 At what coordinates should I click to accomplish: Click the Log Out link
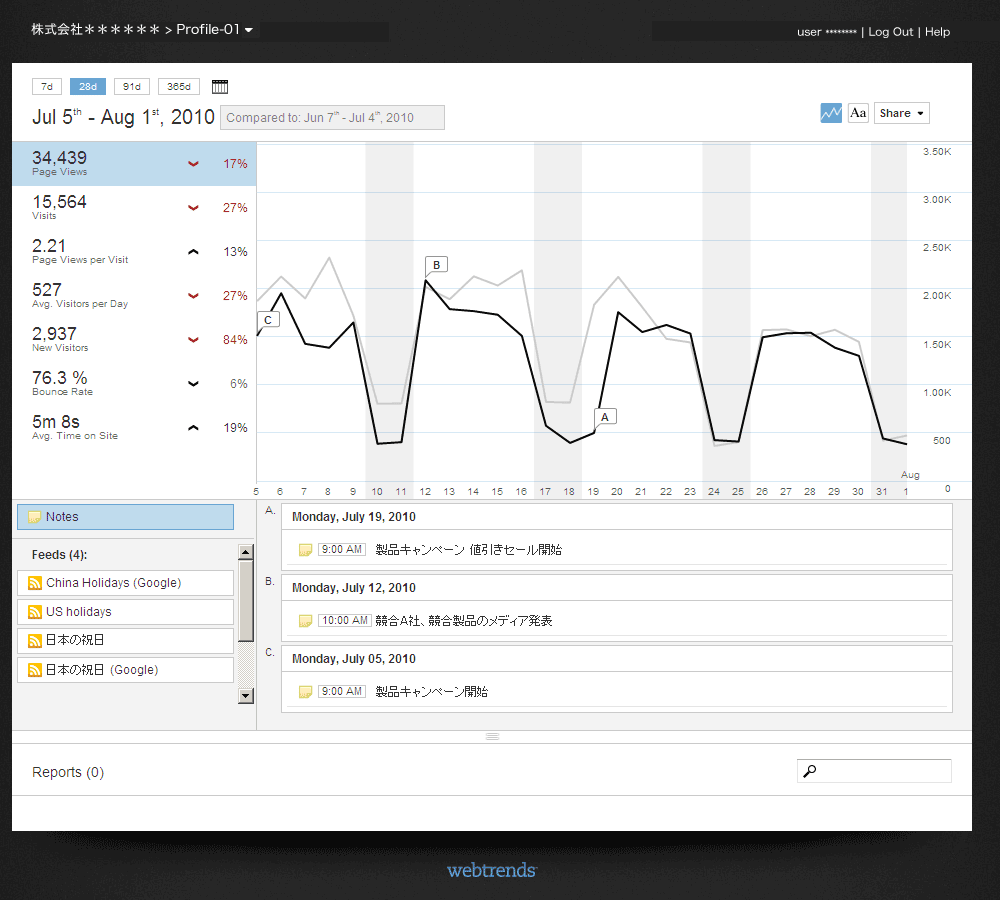coord(890,32)
